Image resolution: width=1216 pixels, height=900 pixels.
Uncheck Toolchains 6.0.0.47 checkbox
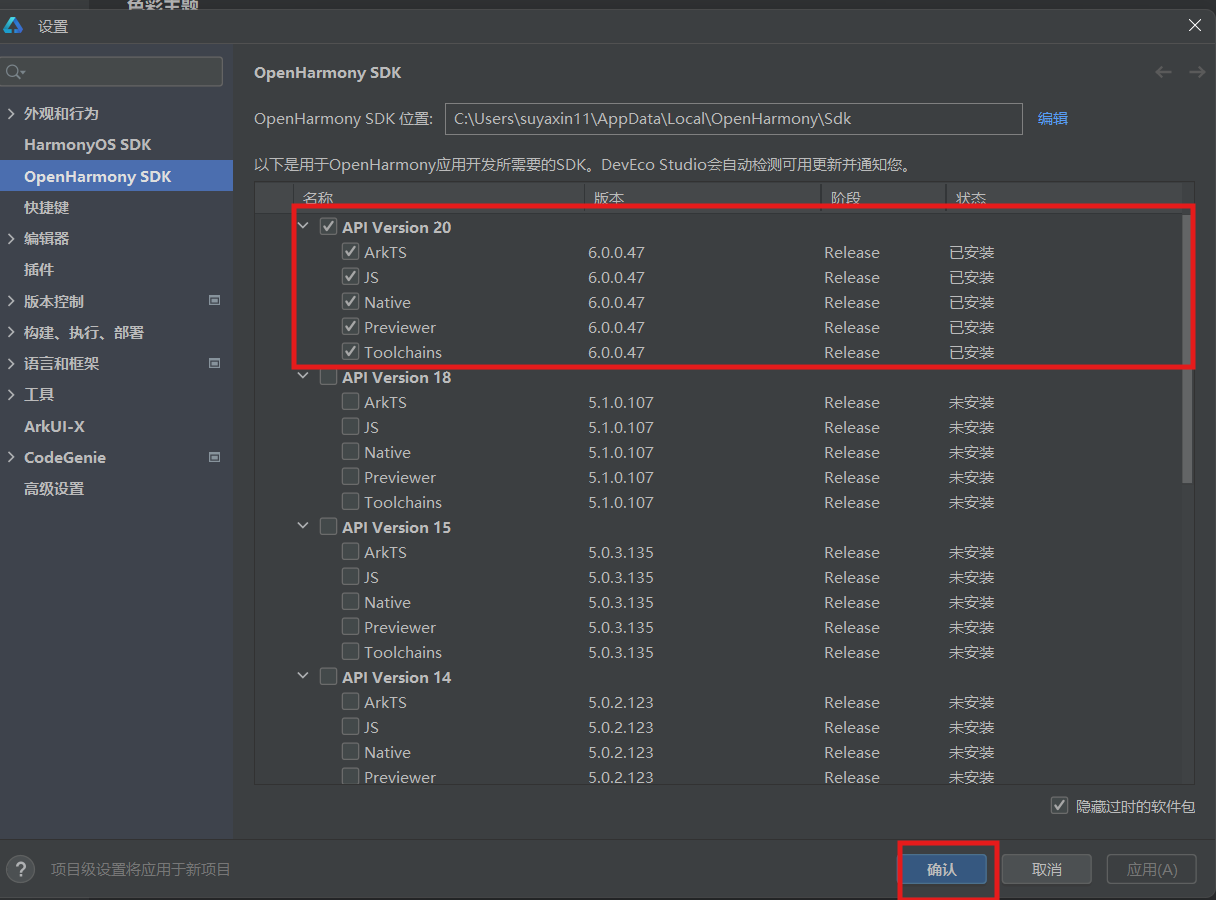(x=350, y=352)
